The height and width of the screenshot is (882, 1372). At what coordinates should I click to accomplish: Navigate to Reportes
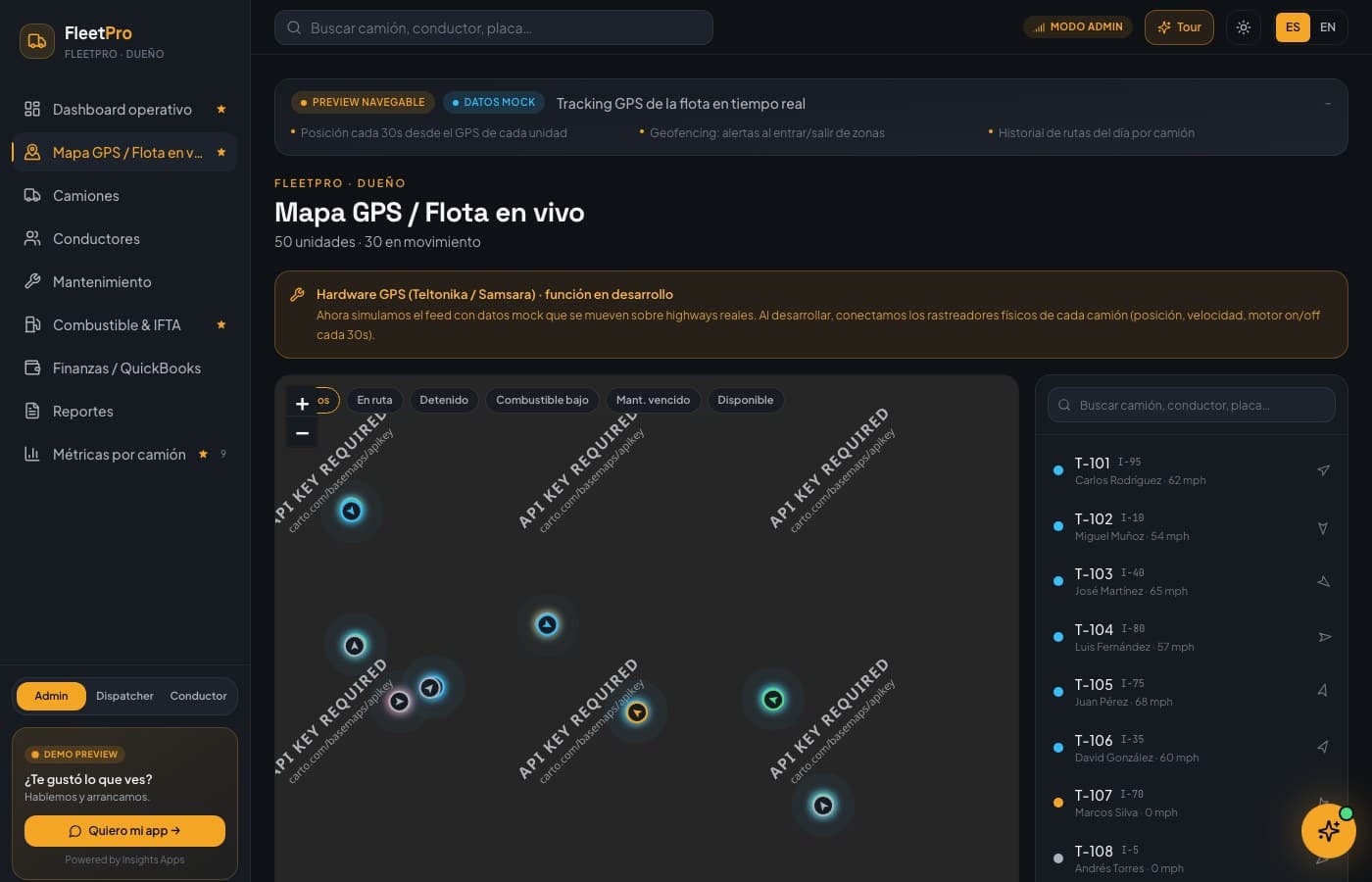[x=124, y=411]
